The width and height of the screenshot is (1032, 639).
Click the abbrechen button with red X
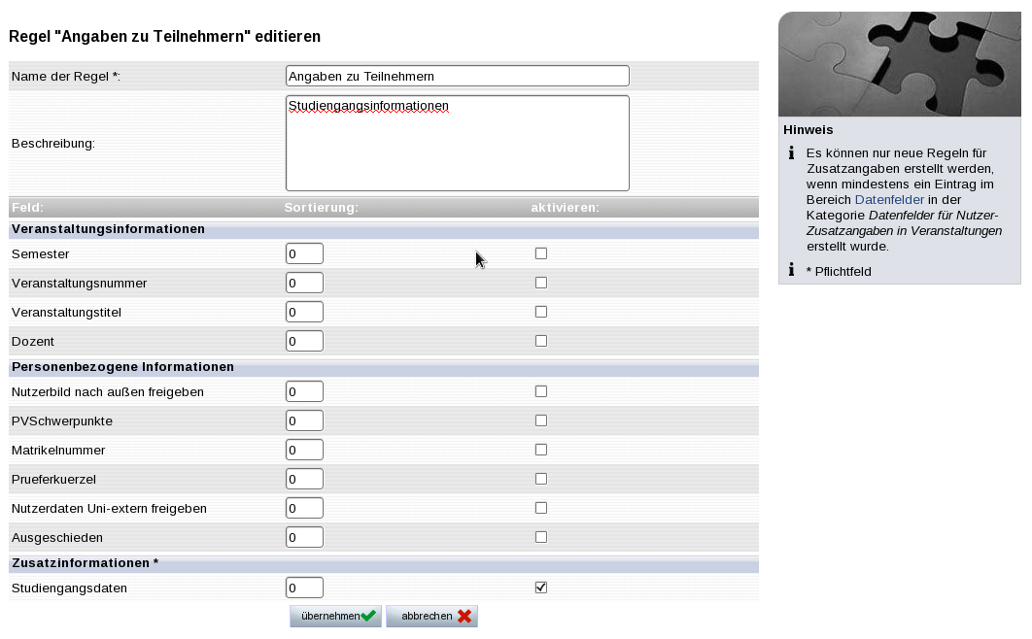432,616
